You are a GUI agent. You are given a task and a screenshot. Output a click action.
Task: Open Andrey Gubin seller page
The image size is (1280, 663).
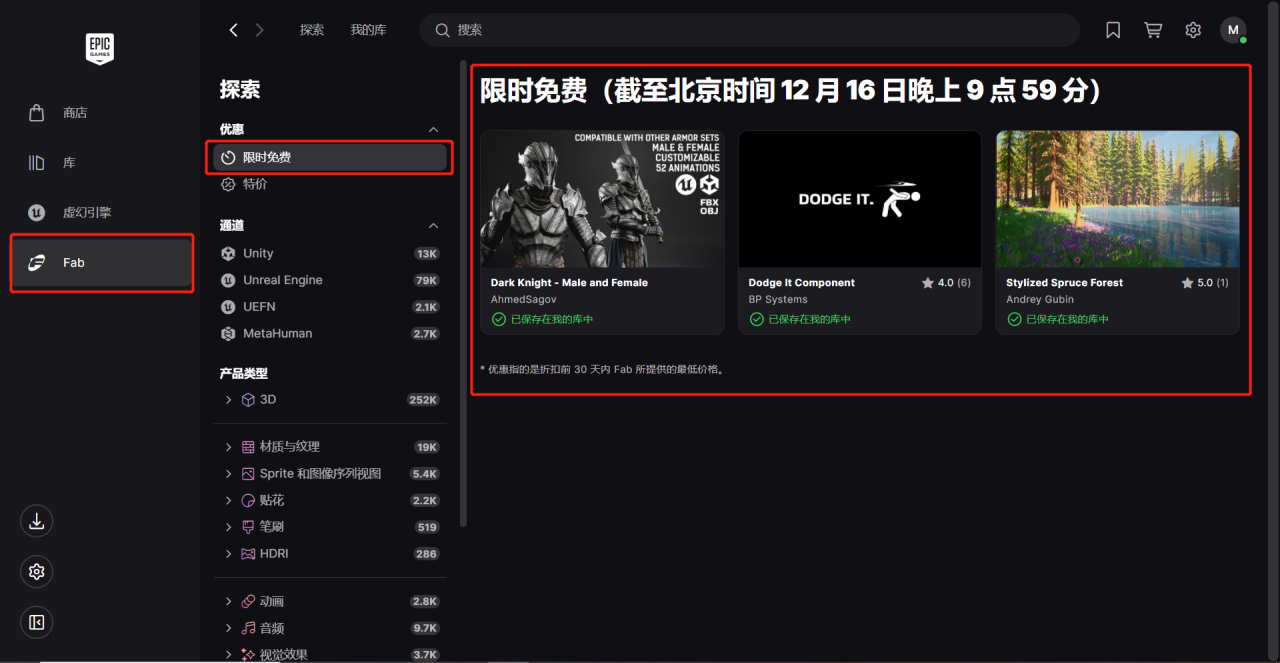point(1040,300)
